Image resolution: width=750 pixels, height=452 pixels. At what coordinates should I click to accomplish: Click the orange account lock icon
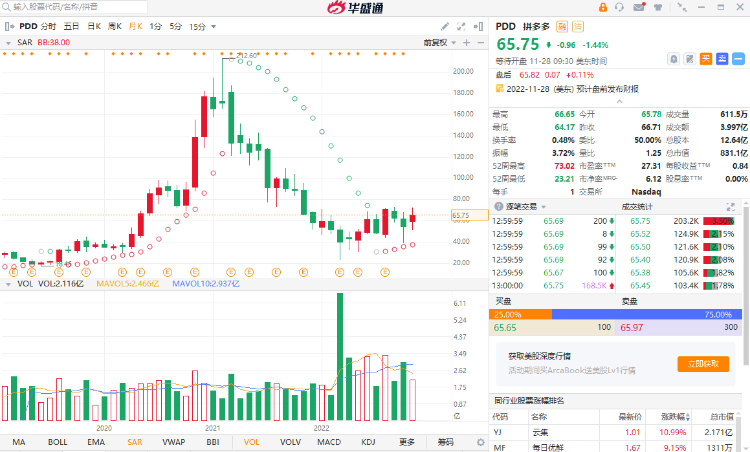pyautogui.click(x=603, y=7)
